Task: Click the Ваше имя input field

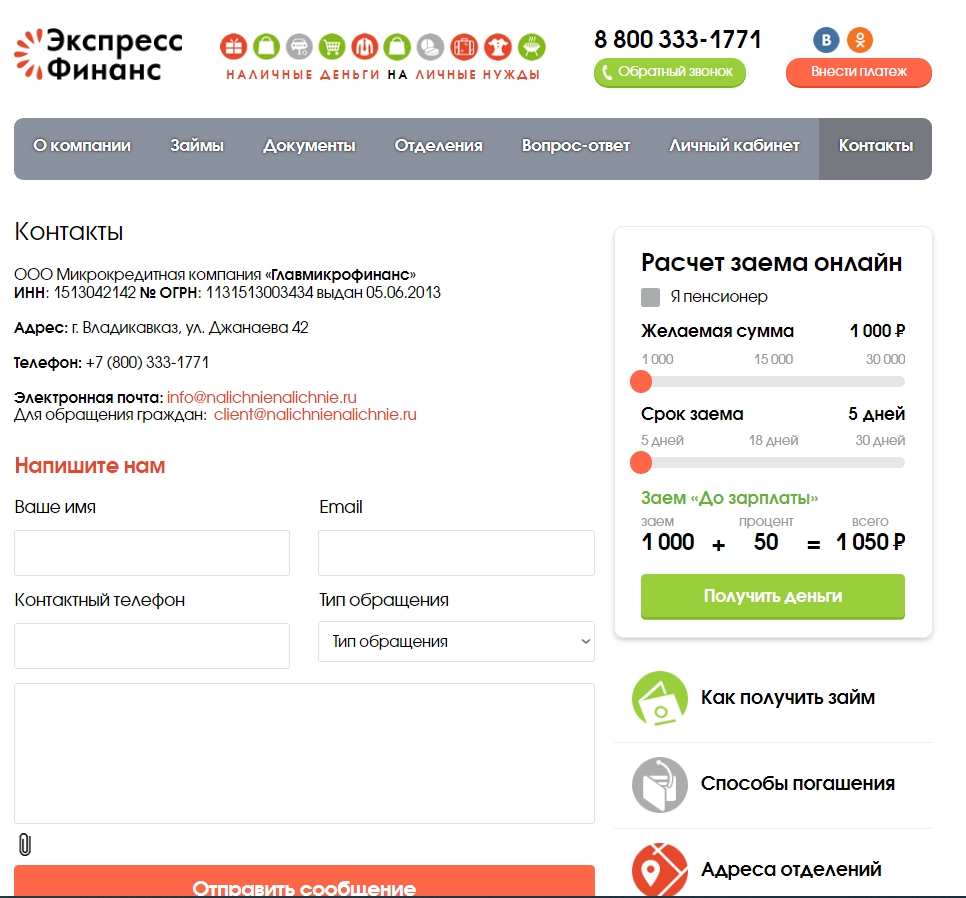Action: coord(152,553)
